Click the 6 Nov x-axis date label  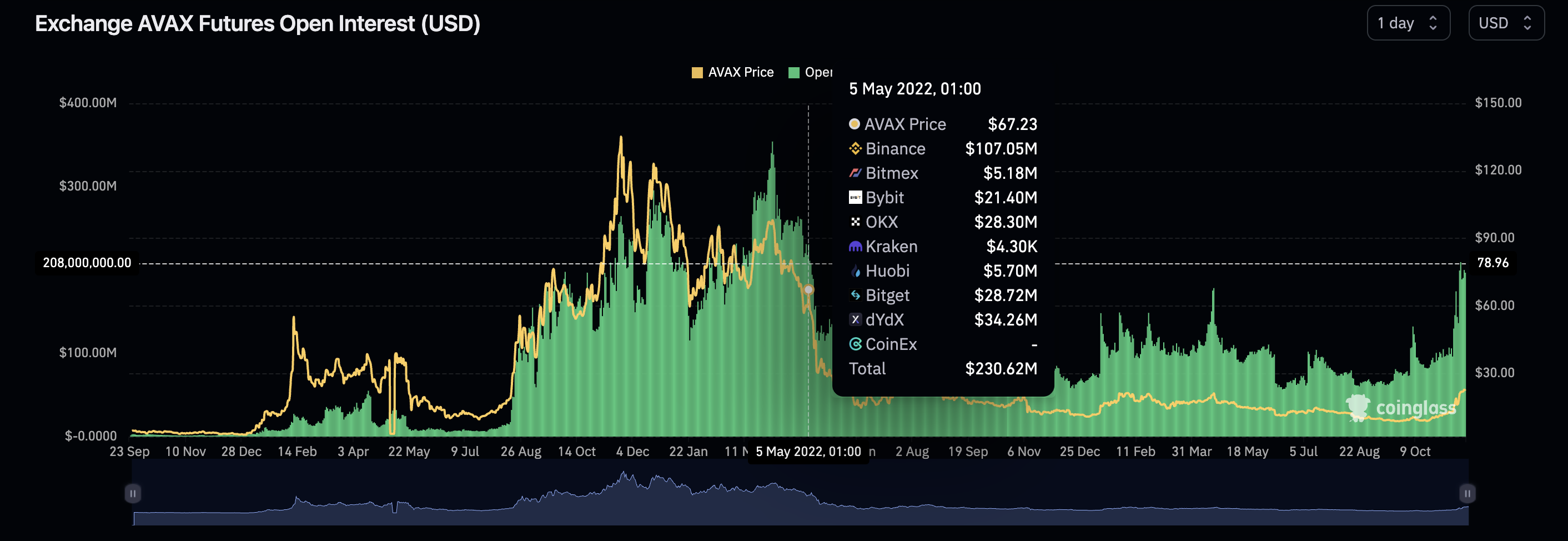tap(1024, 452)
